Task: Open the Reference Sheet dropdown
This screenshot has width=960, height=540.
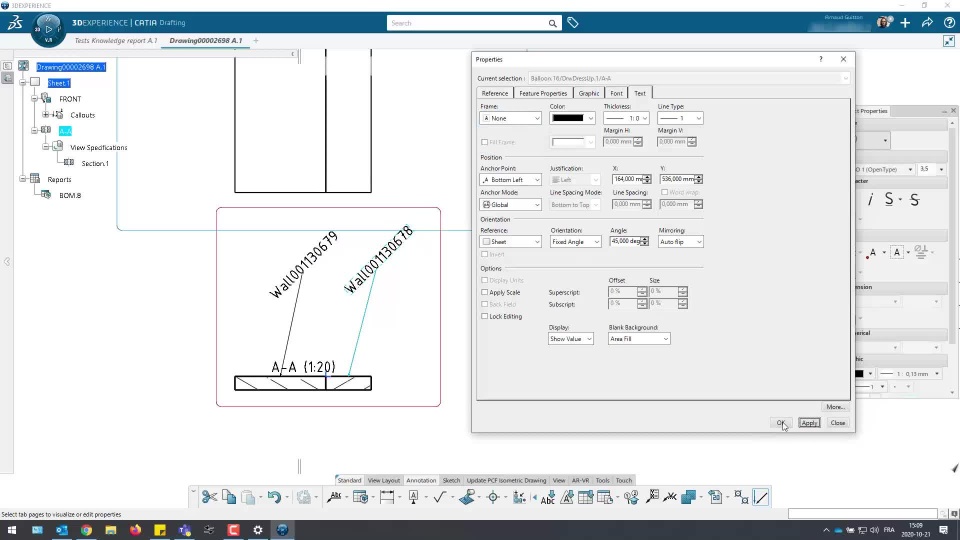Action: 511,242
